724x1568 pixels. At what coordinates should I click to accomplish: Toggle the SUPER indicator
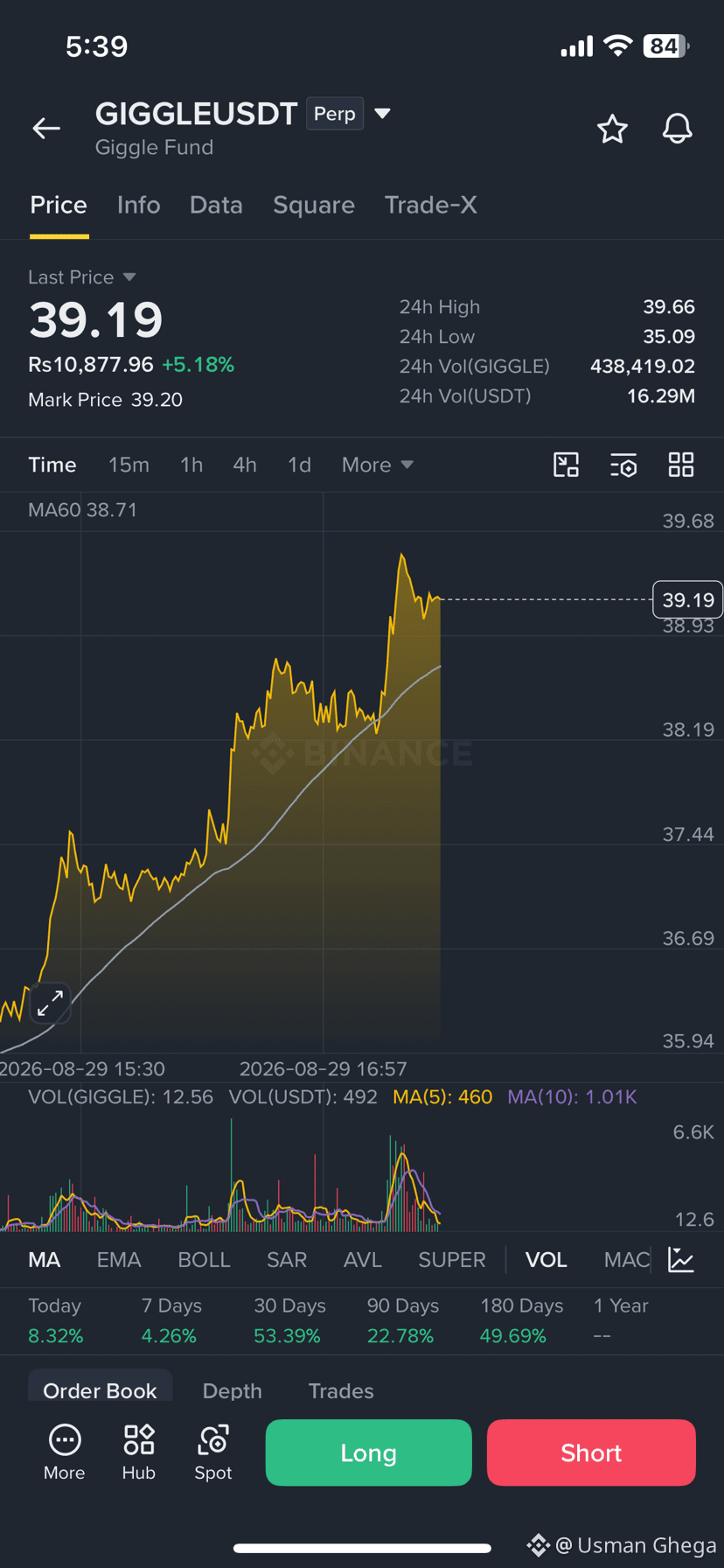click(452, 1260)
